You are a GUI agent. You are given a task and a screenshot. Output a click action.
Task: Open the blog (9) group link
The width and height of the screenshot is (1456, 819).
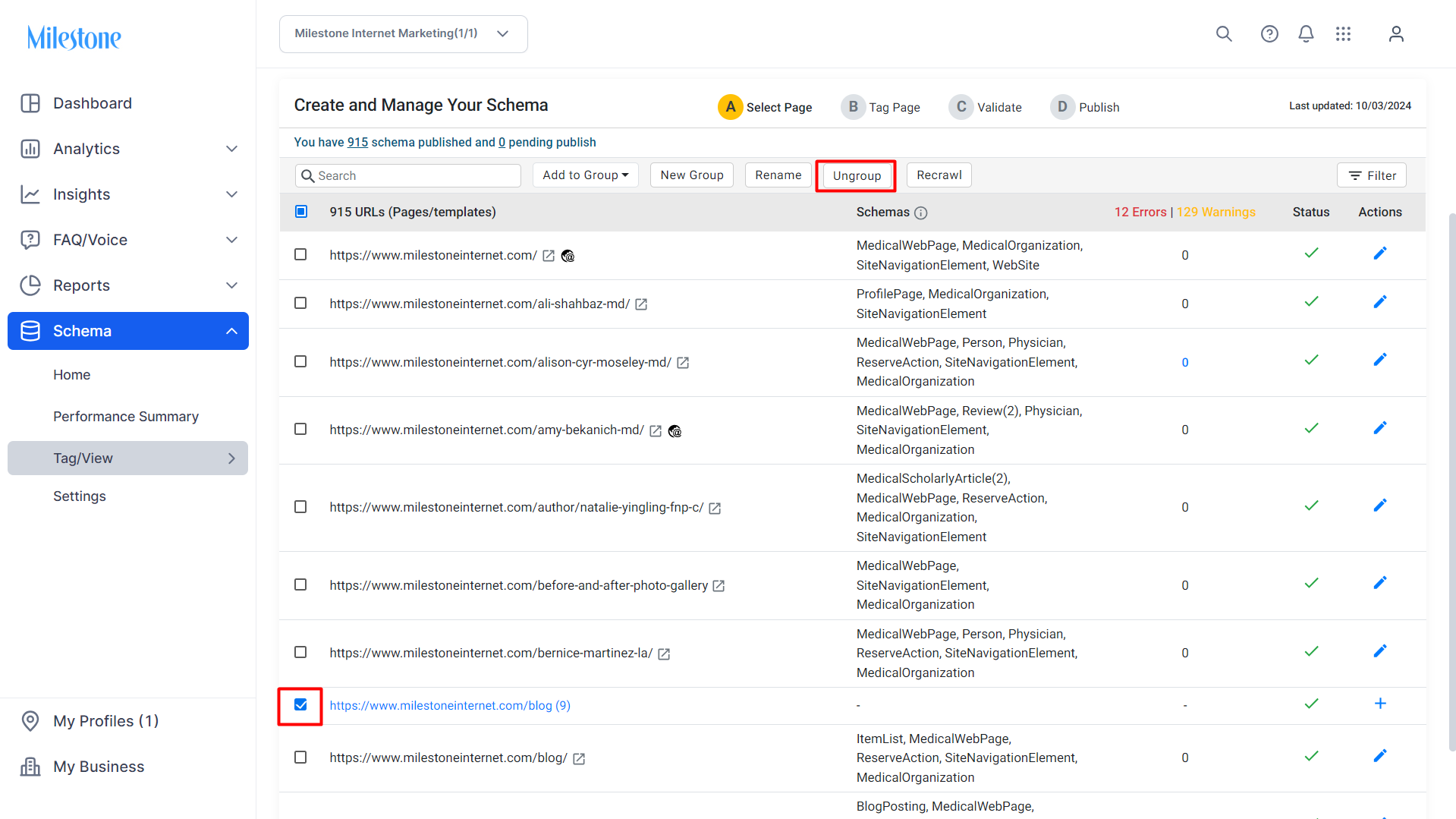[450, 706]
